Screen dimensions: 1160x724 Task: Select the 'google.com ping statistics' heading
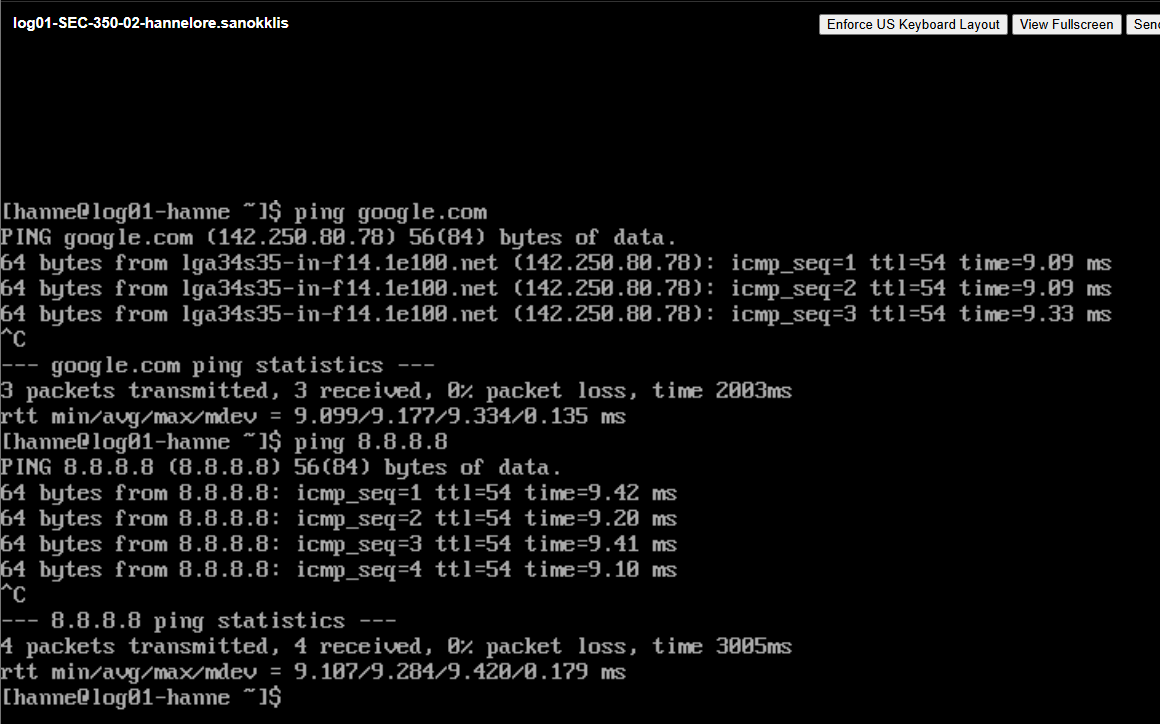217,365
